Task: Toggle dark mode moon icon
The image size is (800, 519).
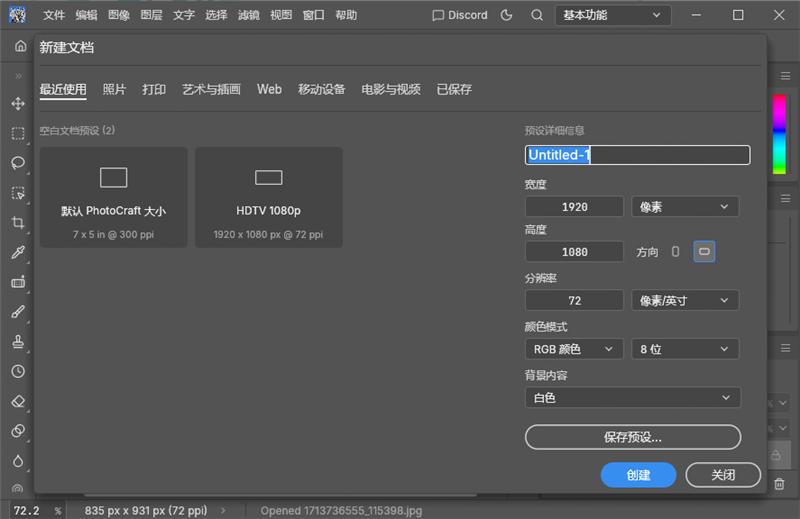Action: (x=506, y=15)
